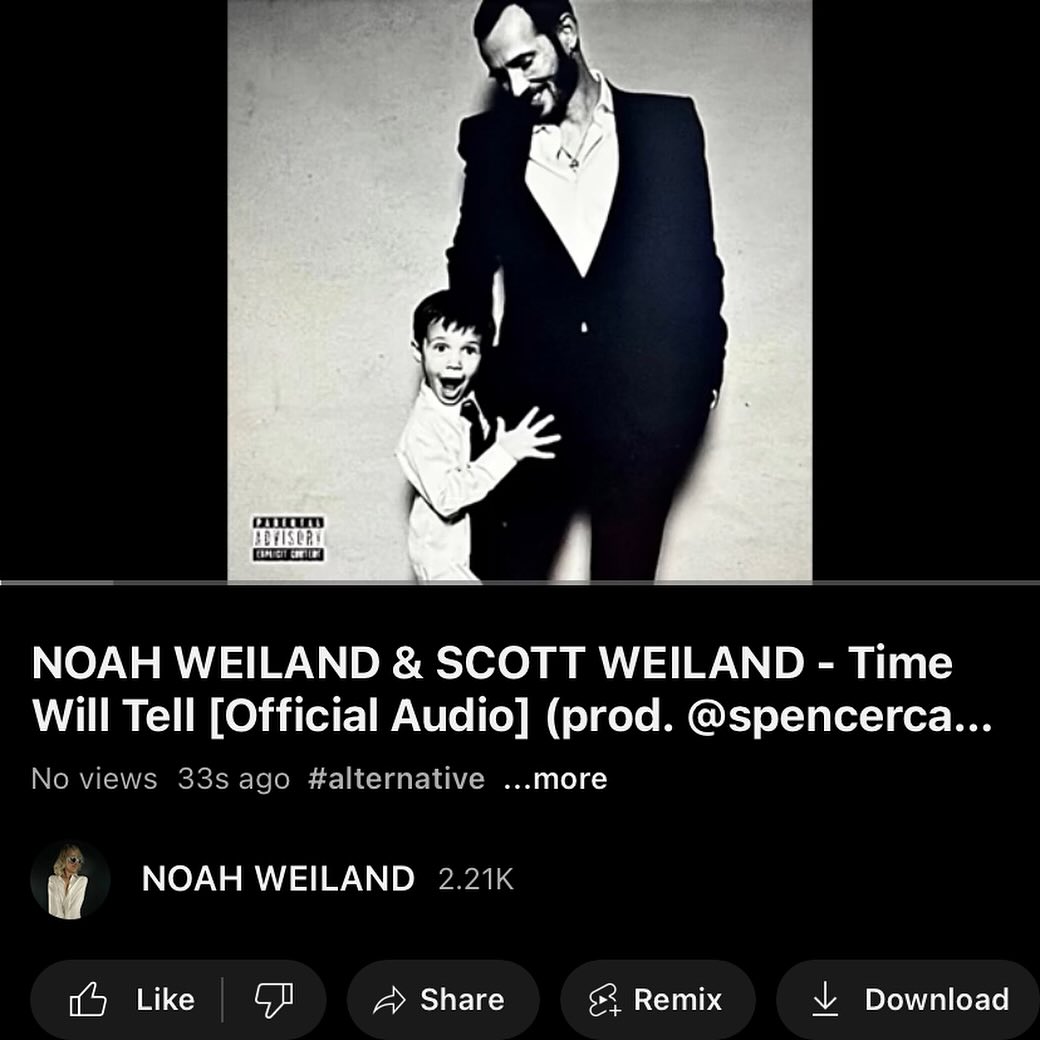
Task: Select the Download text label
Action: (x=937, y=1000)
